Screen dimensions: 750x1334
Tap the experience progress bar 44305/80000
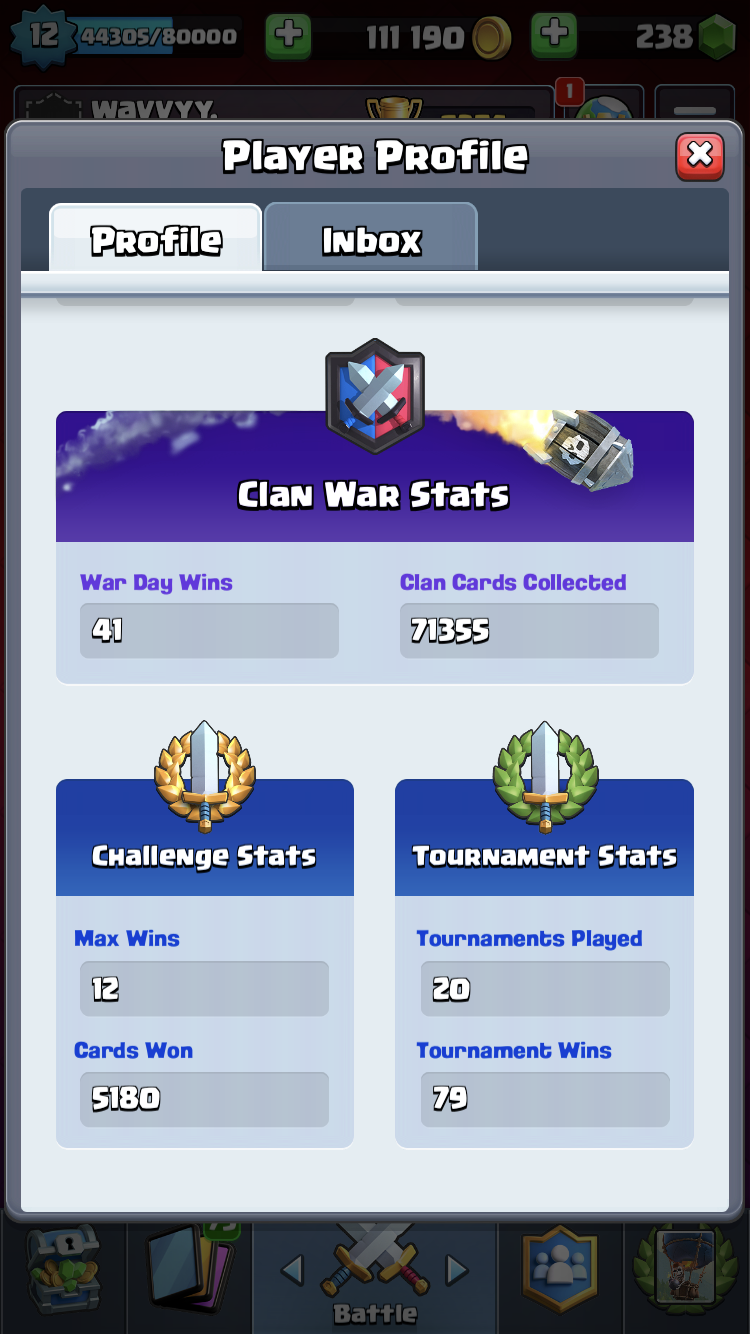[158, 37]
